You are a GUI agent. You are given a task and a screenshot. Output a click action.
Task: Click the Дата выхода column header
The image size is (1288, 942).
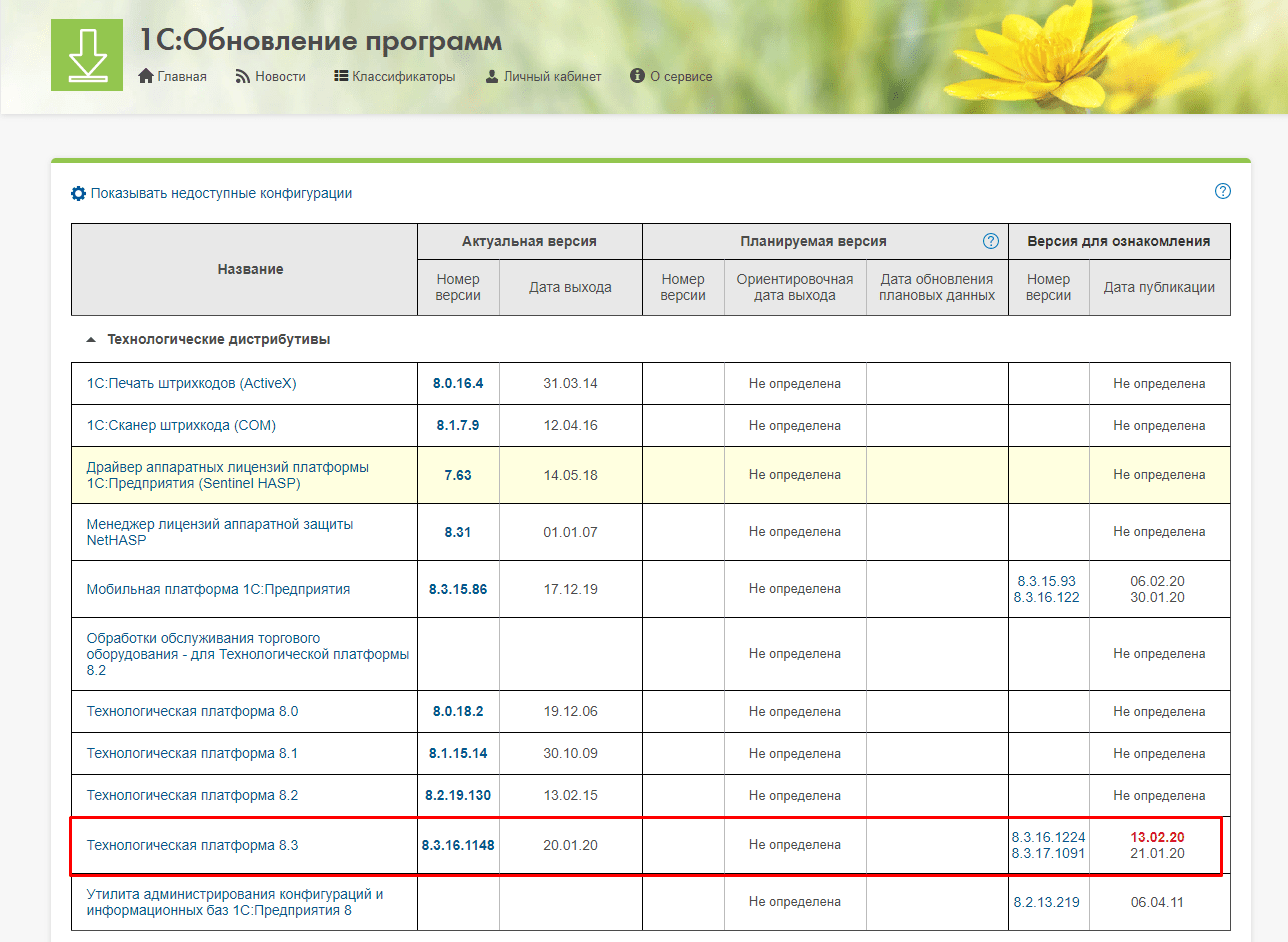pyautogui.click(x=570, y=287)
